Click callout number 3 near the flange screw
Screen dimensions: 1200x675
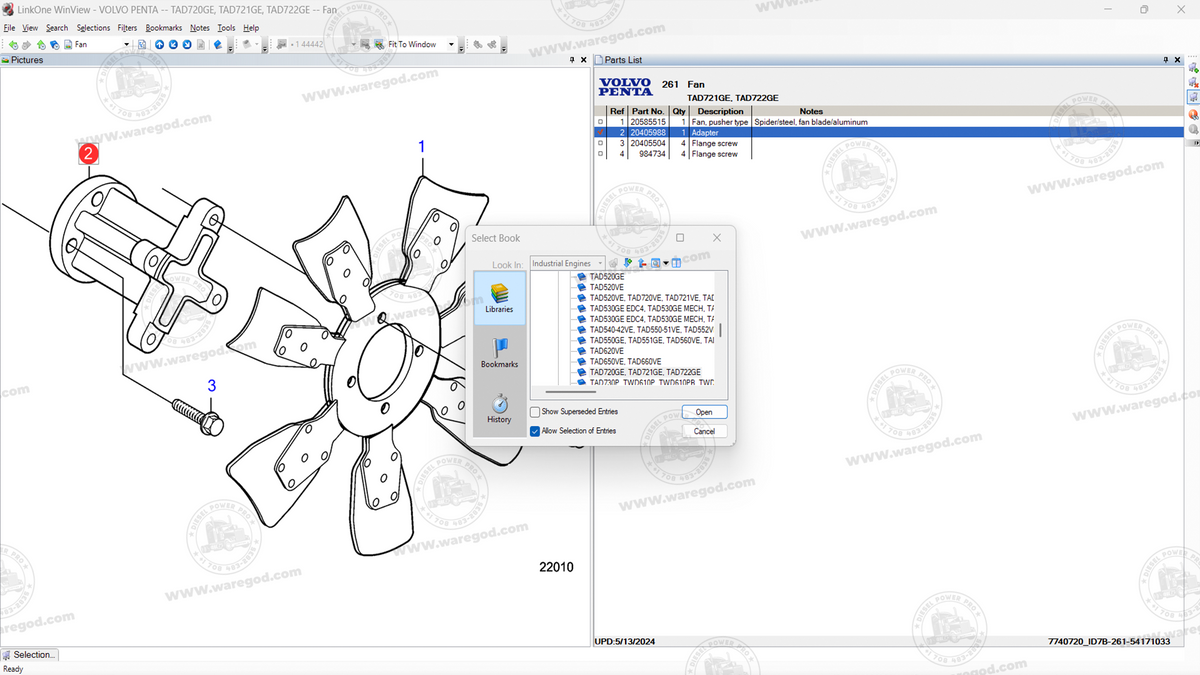click(x=211, y=385)
